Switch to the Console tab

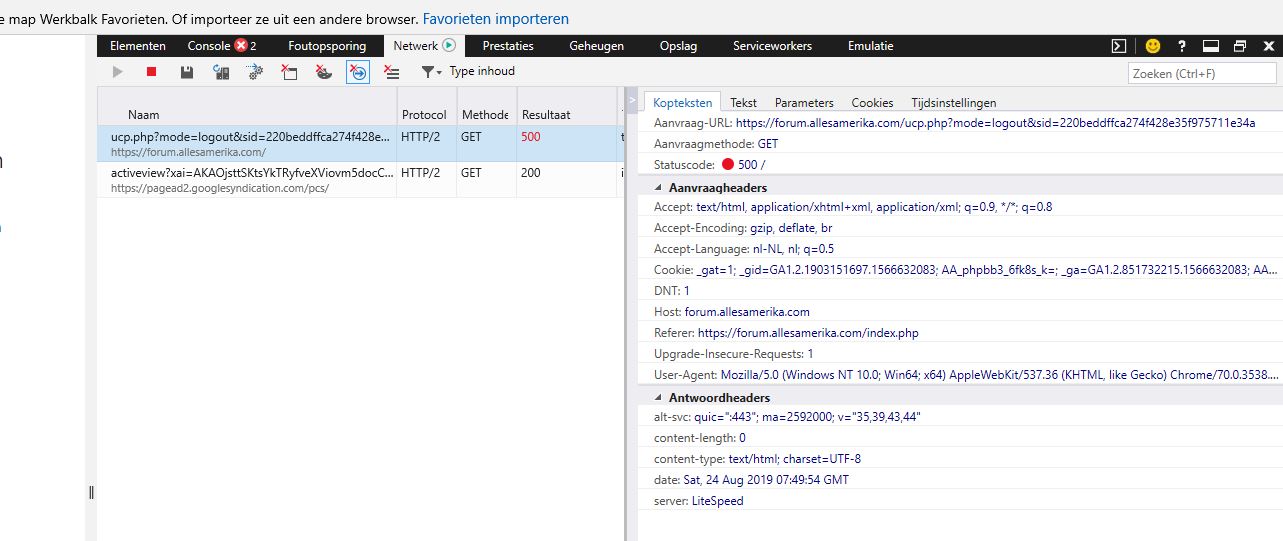209,46
